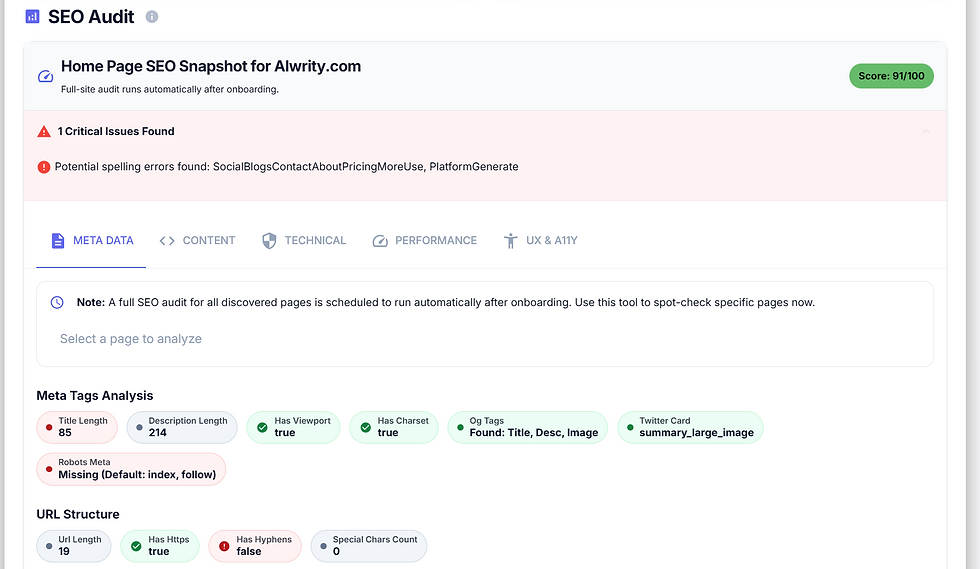Click the Og Tags Found chip
Screen dimensions: 980x569
point(528,427)
